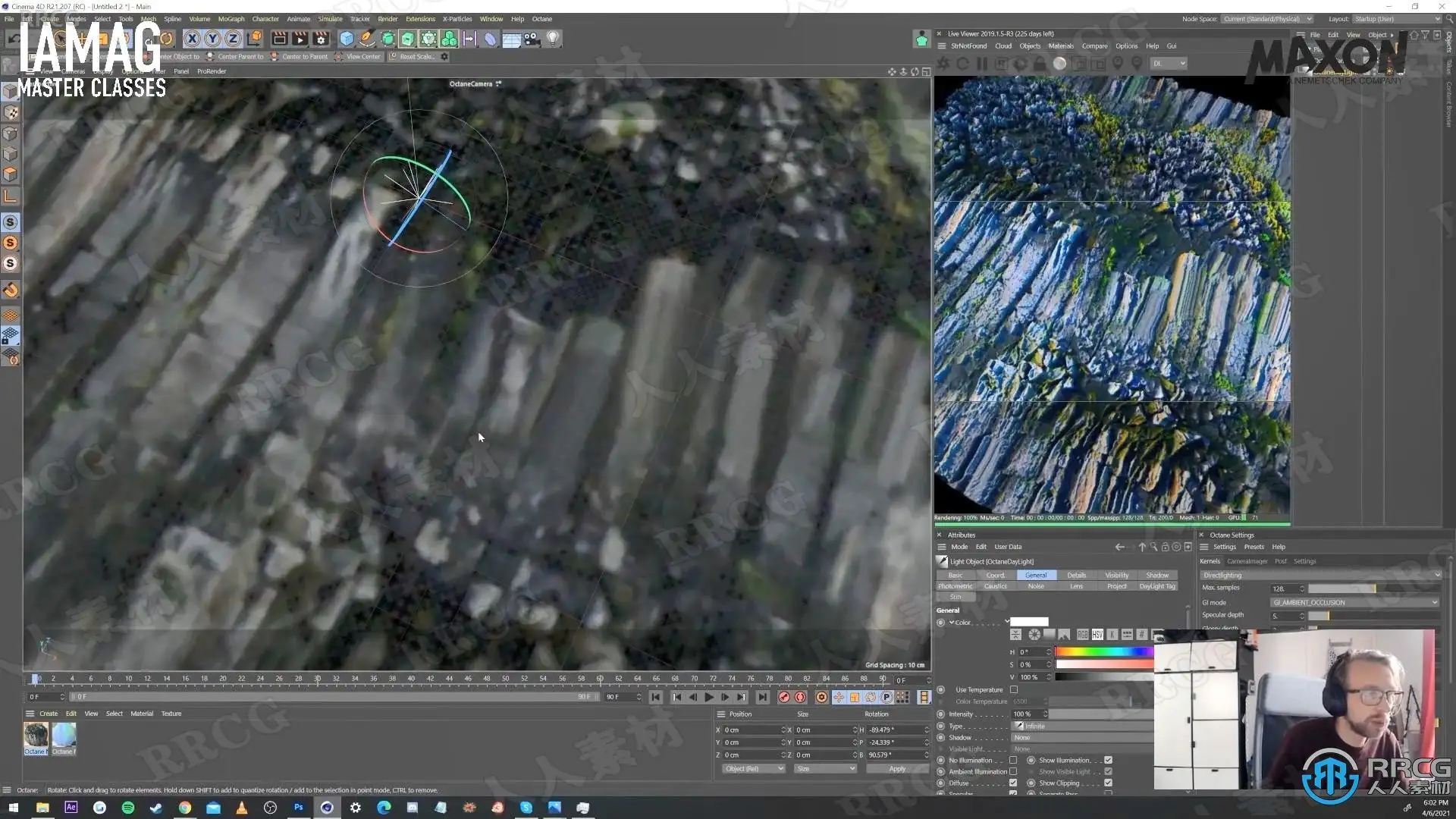Click the Play Forwards timeline button
1456x819 pixels.
coord(709,697)
